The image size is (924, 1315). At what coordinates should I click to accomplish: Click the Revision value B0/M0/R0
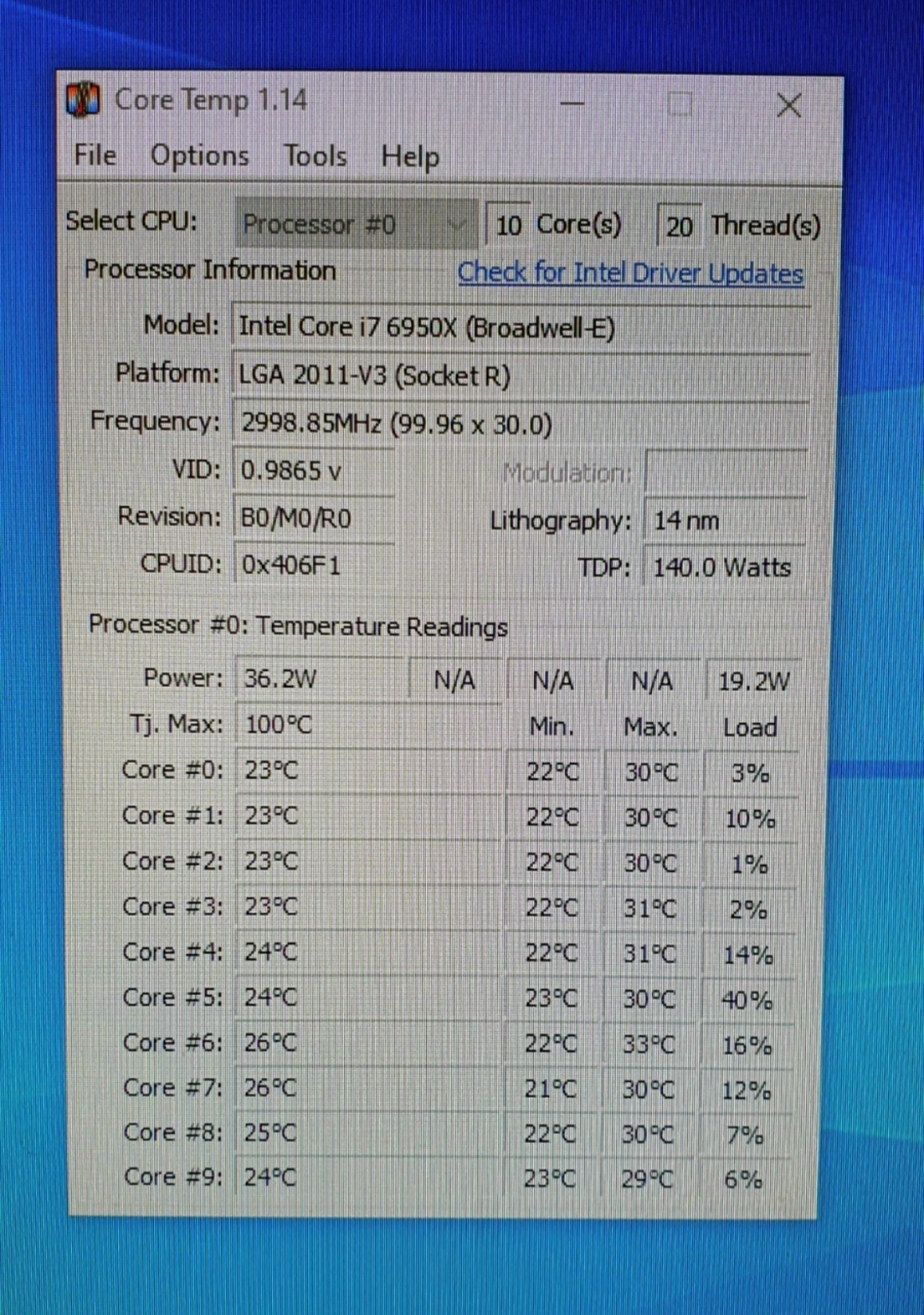tap(314, 518)
